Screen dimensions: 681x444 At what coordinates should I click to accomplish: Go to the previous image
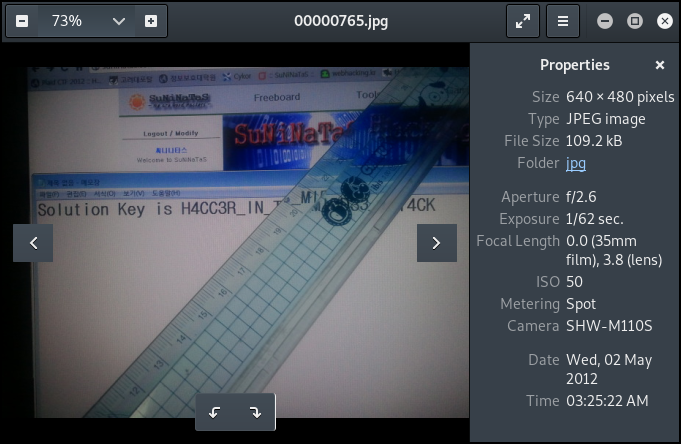[x=33, y=243]
